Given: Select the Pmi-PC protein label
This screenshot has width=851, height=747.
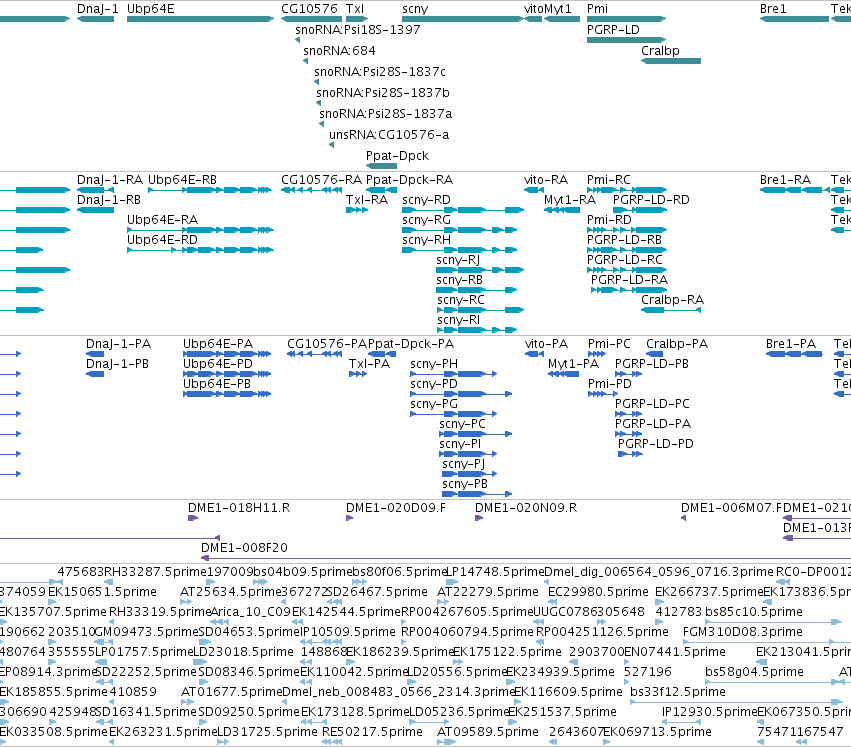Looking at the screenshot, I should 609,344.
